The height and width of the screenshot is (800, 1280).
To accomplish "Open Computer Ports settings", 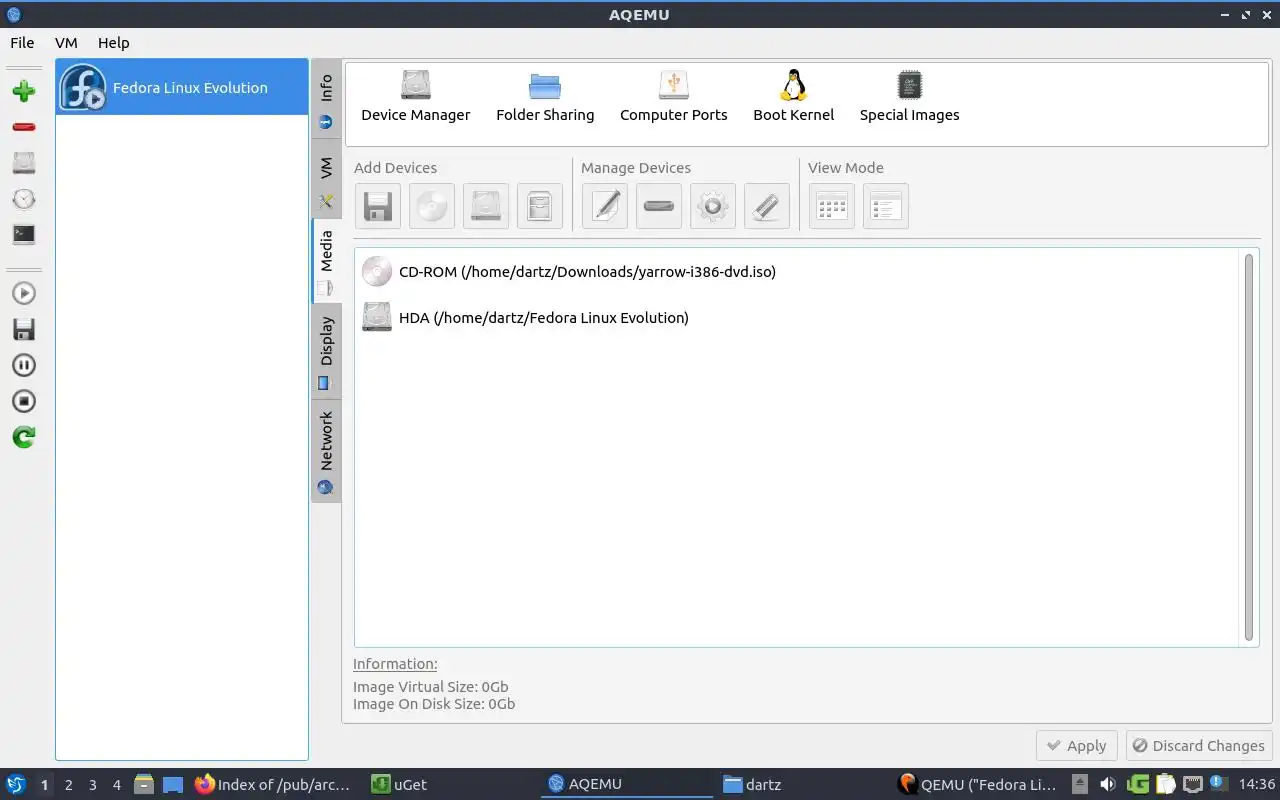I will click(674, 97).
